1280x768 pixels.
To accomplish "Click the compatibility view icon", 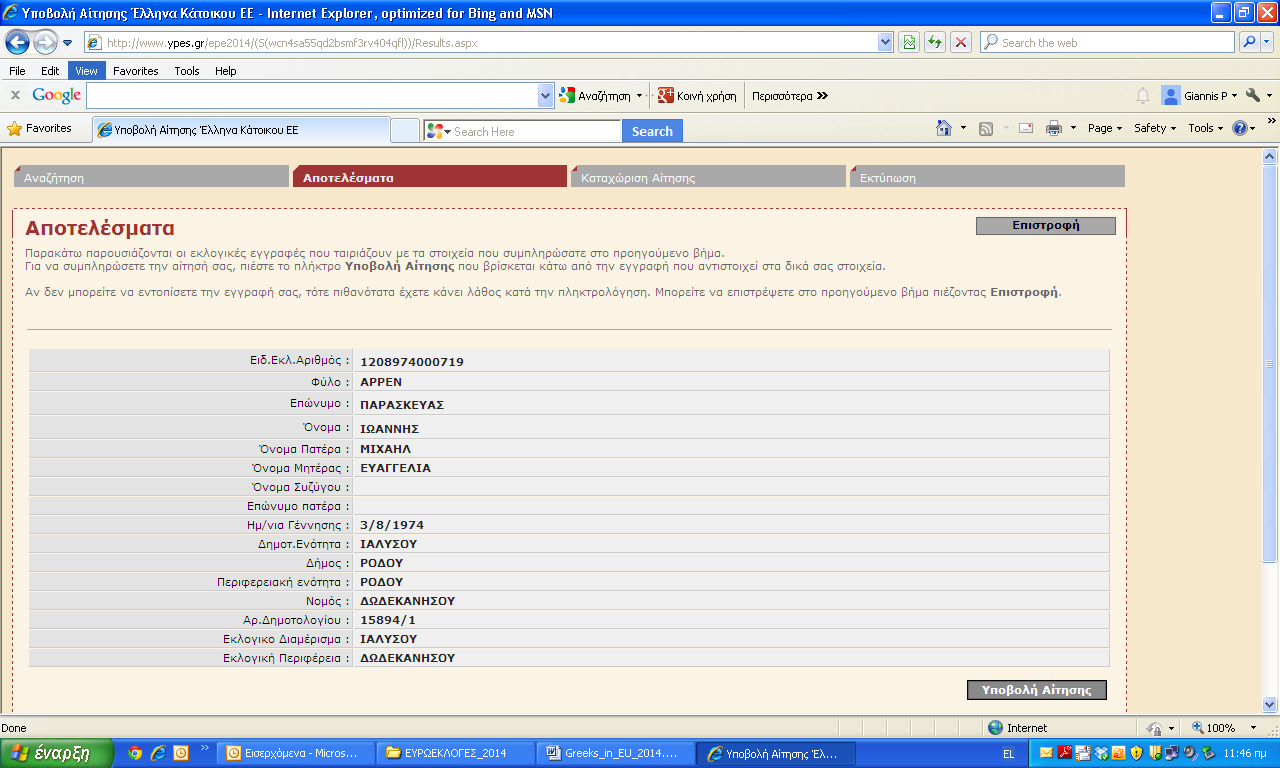I will pyautogui.click(x=909, y=42).
